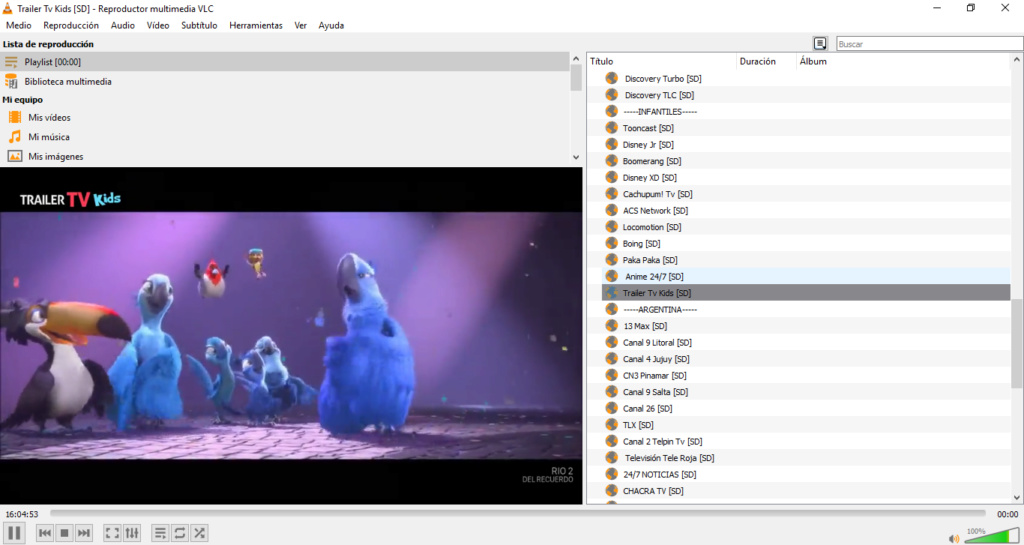The image size is (1024, 545).
Task: Select Trailer Tv Kids [SD] row
Action: pos(806,293)
